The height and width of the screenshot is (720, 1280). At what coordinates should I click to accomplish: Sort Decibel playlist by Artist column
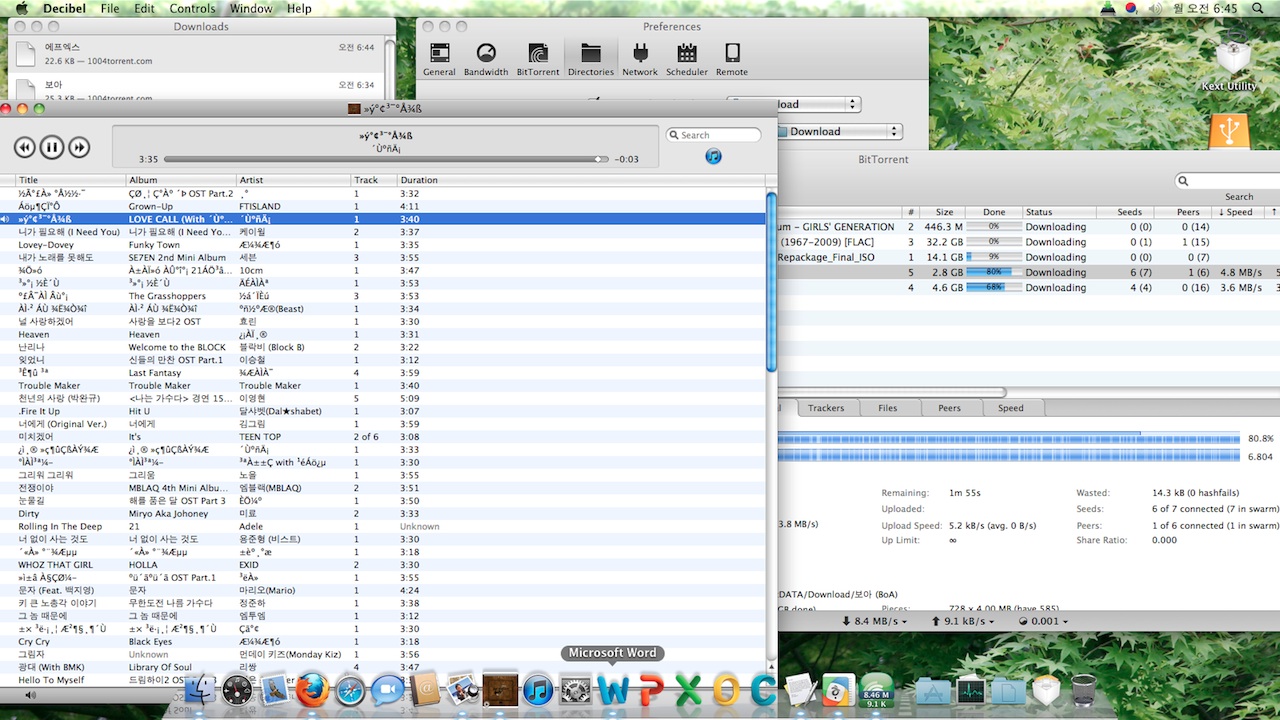[x=294, y=180]
